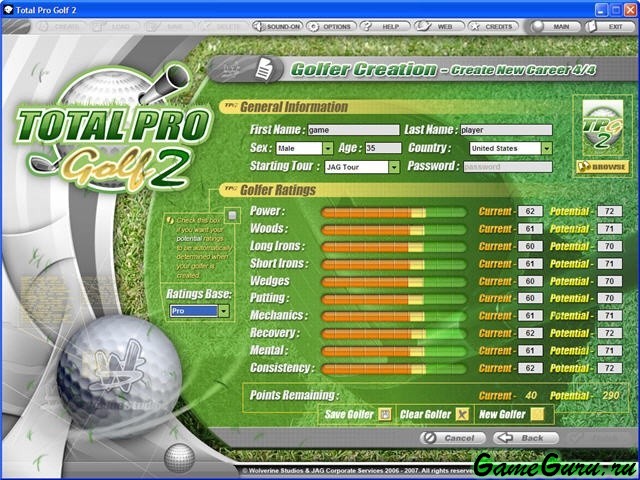Open the Options menu button

[331, 27]
